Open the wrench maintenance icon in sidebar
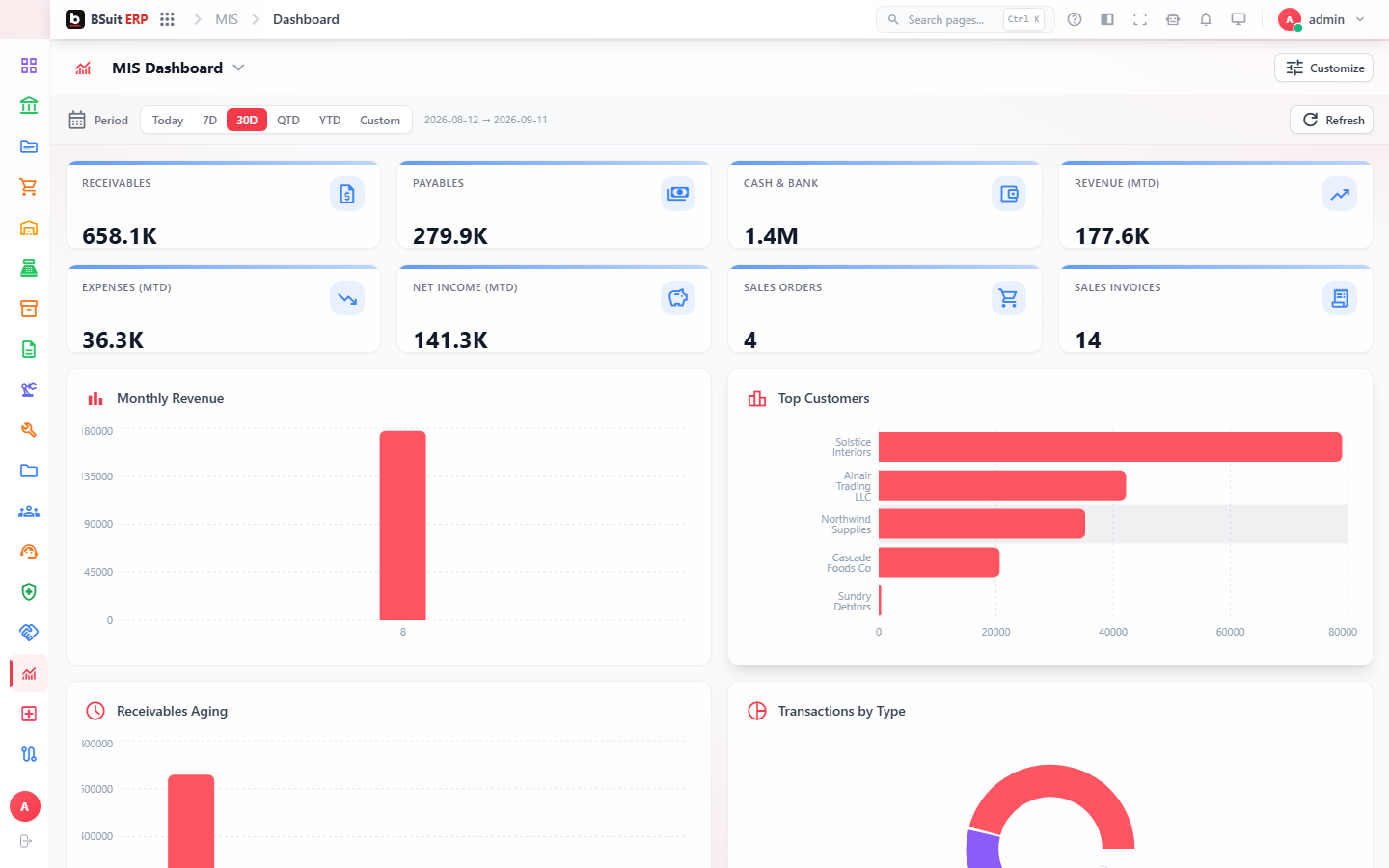The width and height of the screenshot is (1389, 868). pos(29,430)
